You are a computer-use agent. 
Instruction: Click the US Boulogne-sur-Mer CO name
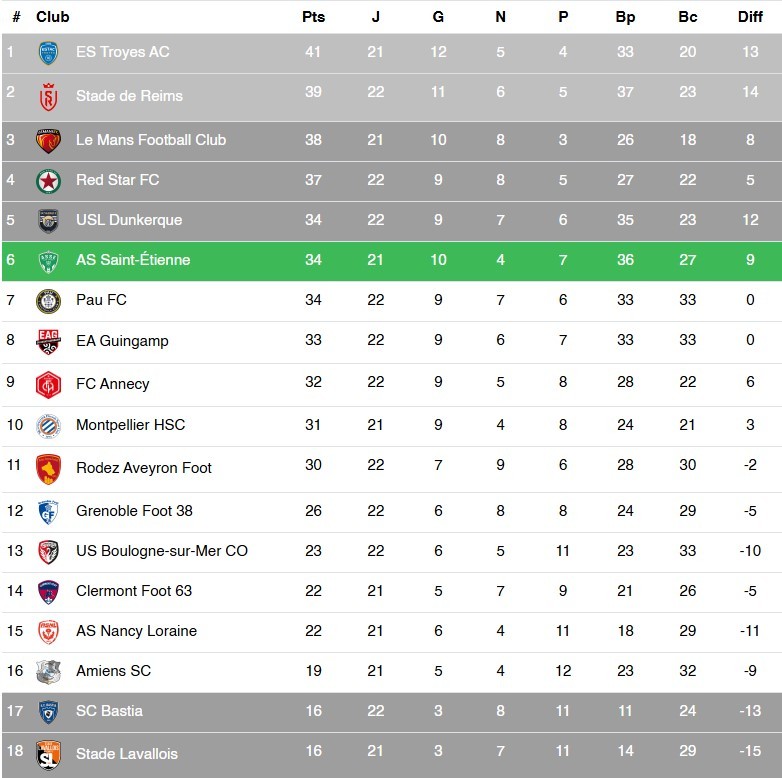point(162,551)
